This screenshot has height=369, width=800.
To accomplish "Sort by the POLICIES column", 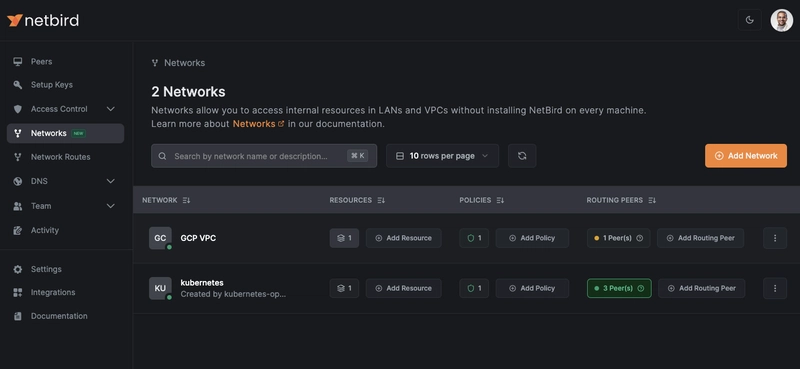I will click(482, 200).
